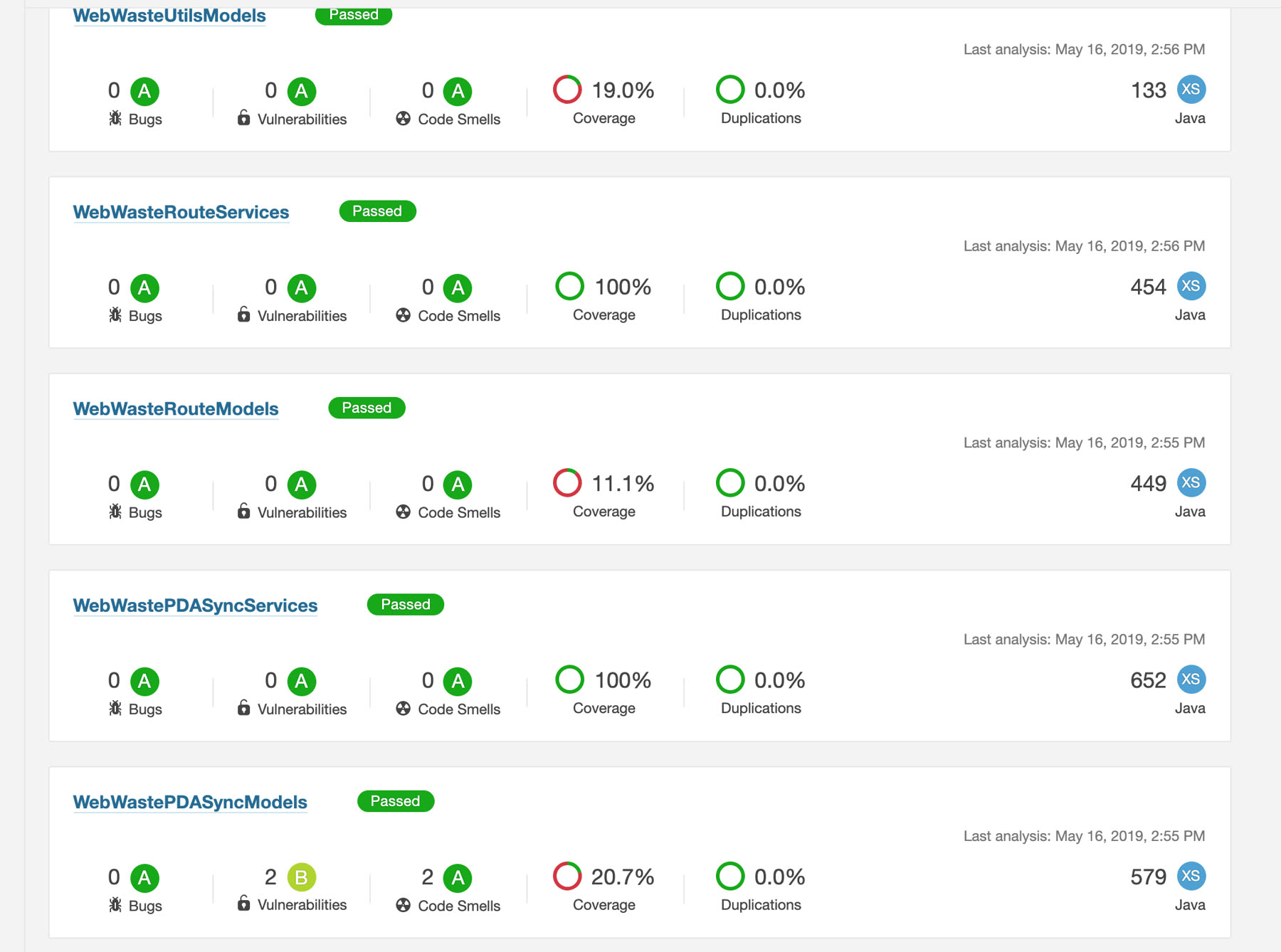Click the 11.1% coverage ring for WebWasteRouteModels

tap(567, 483)
